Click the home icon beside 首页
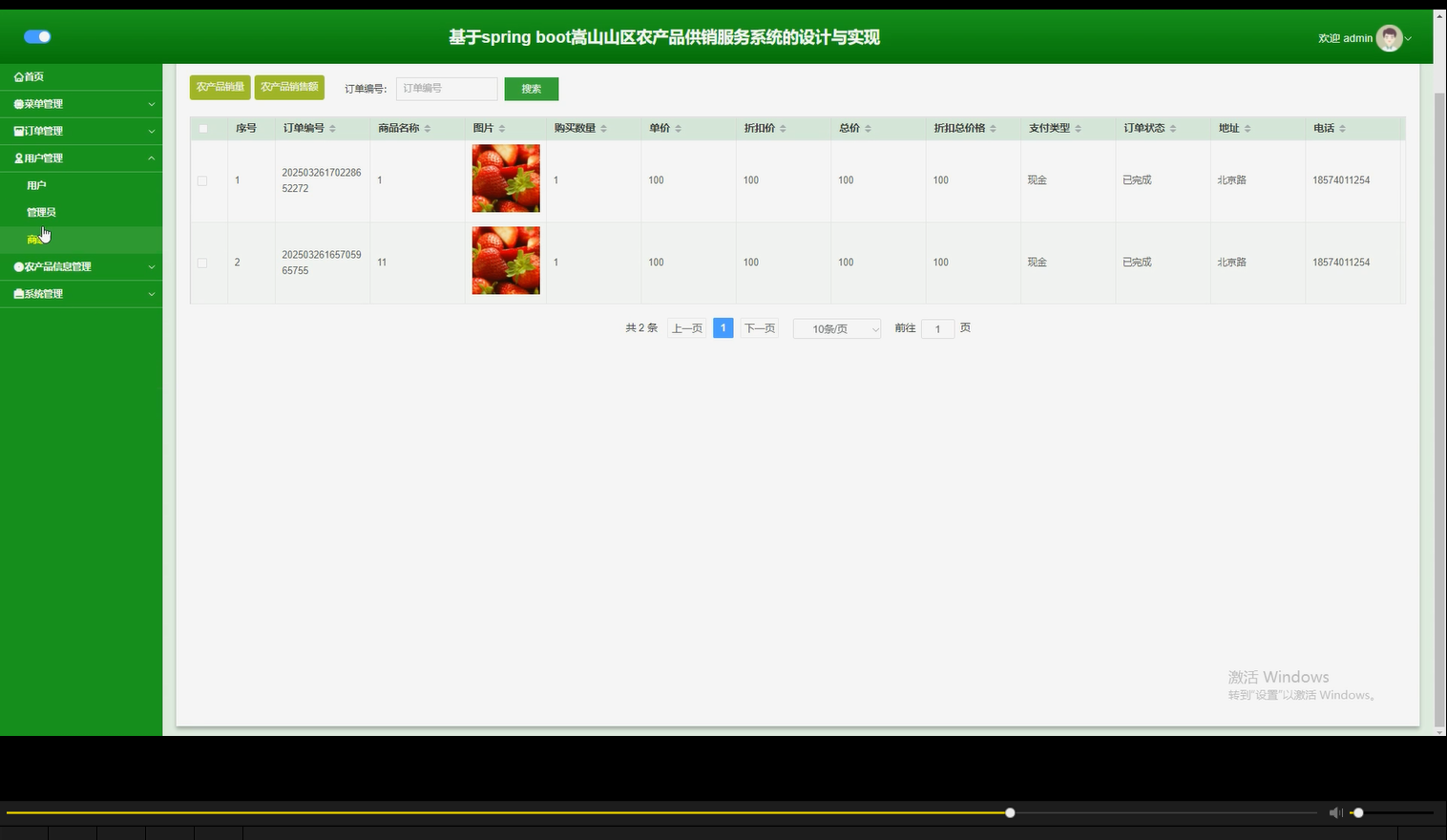 (19, 77)
